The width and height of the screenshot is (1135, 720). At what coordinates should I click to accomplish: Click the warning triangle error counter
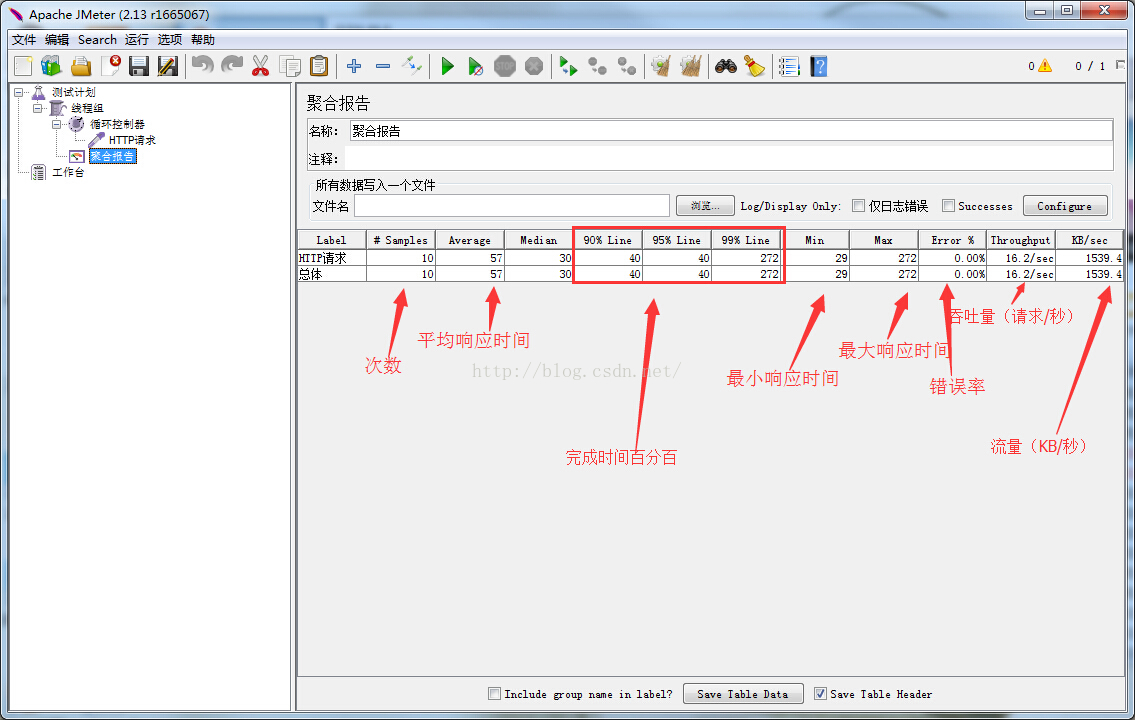tap(1045, 66)
